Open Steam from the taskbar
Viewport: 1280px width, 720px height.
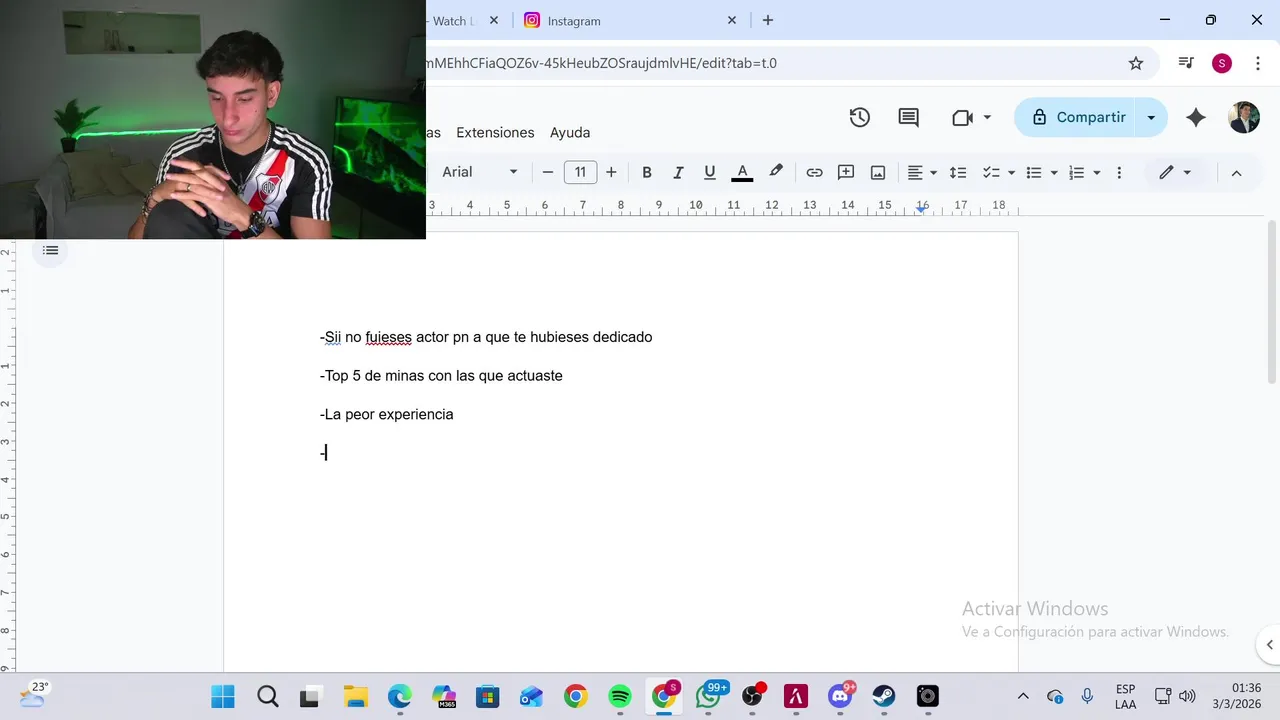pyautogui.click(x=884, y=696)
